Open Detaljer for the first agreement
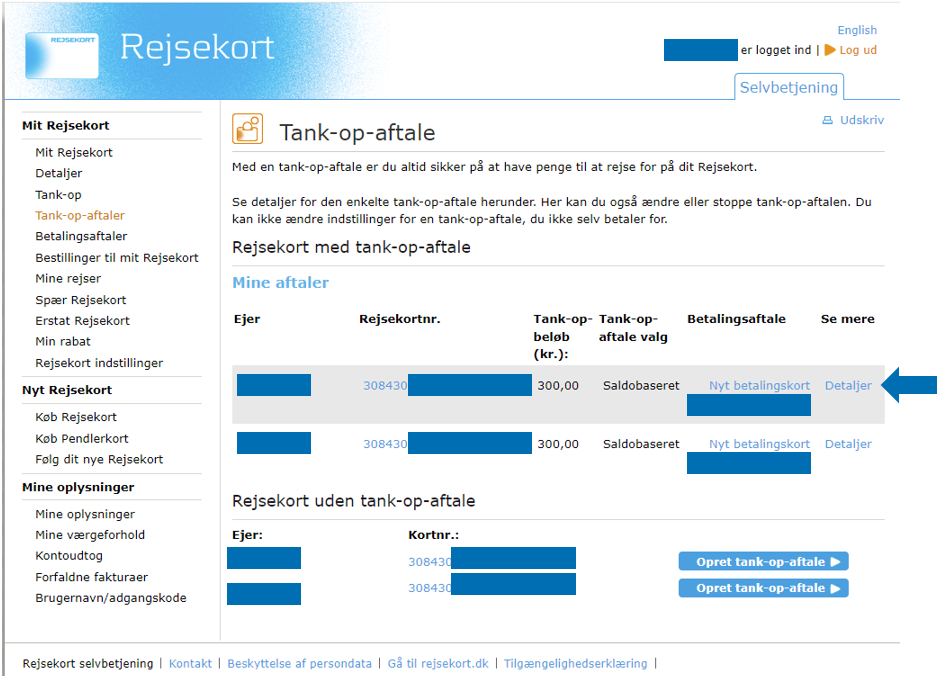Image resolution: width=940 pixels, height=676 pixels. [x=848, y=386]
